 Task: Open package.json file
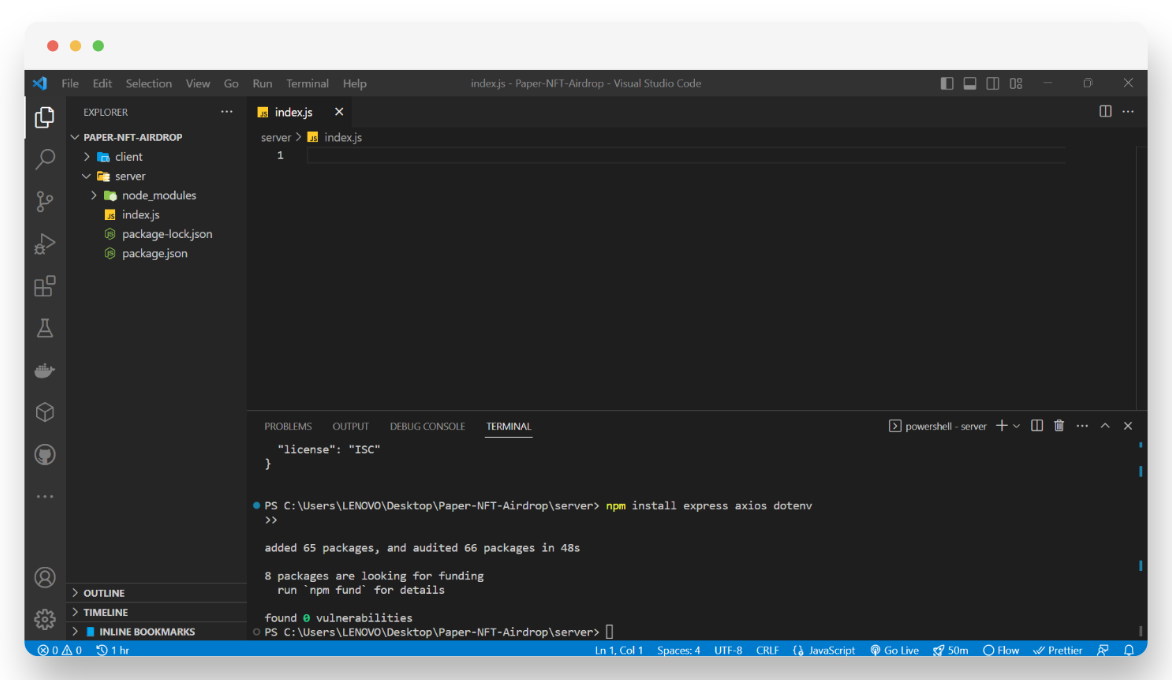tap(157, 254)
